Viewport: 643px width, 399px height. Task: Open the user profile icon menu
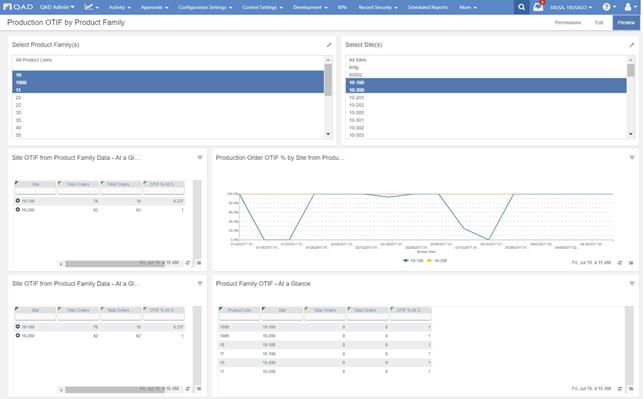(x=630, y=7)
